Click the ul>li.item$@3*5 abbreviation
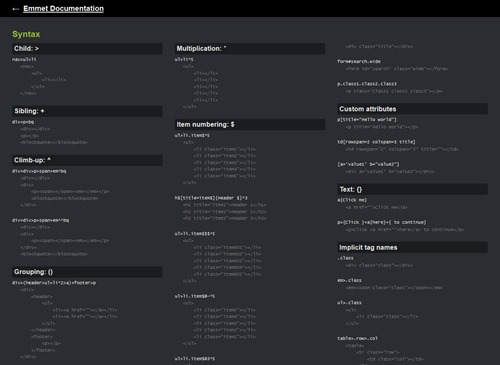The height and width of the screenshot is (365, 500). (195, 359)
